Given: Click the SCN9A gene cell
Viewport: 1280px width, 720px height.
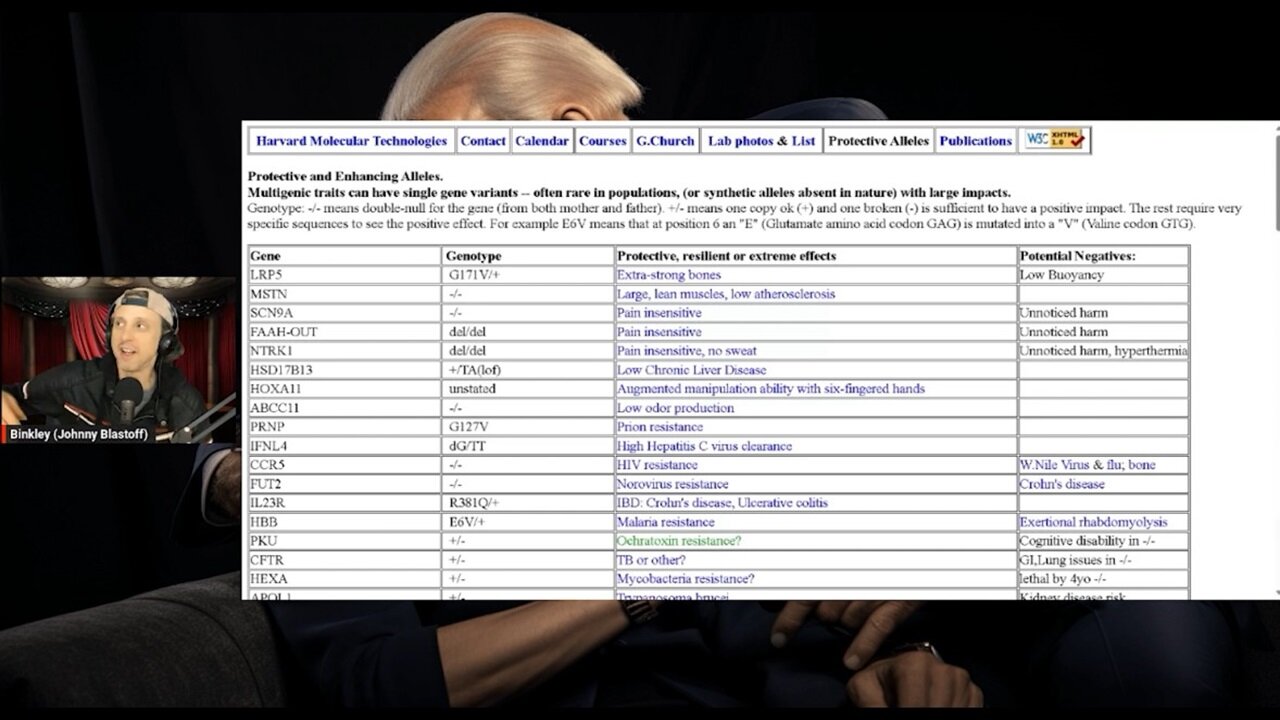Looking at the screenshot, I should (345, 313).
